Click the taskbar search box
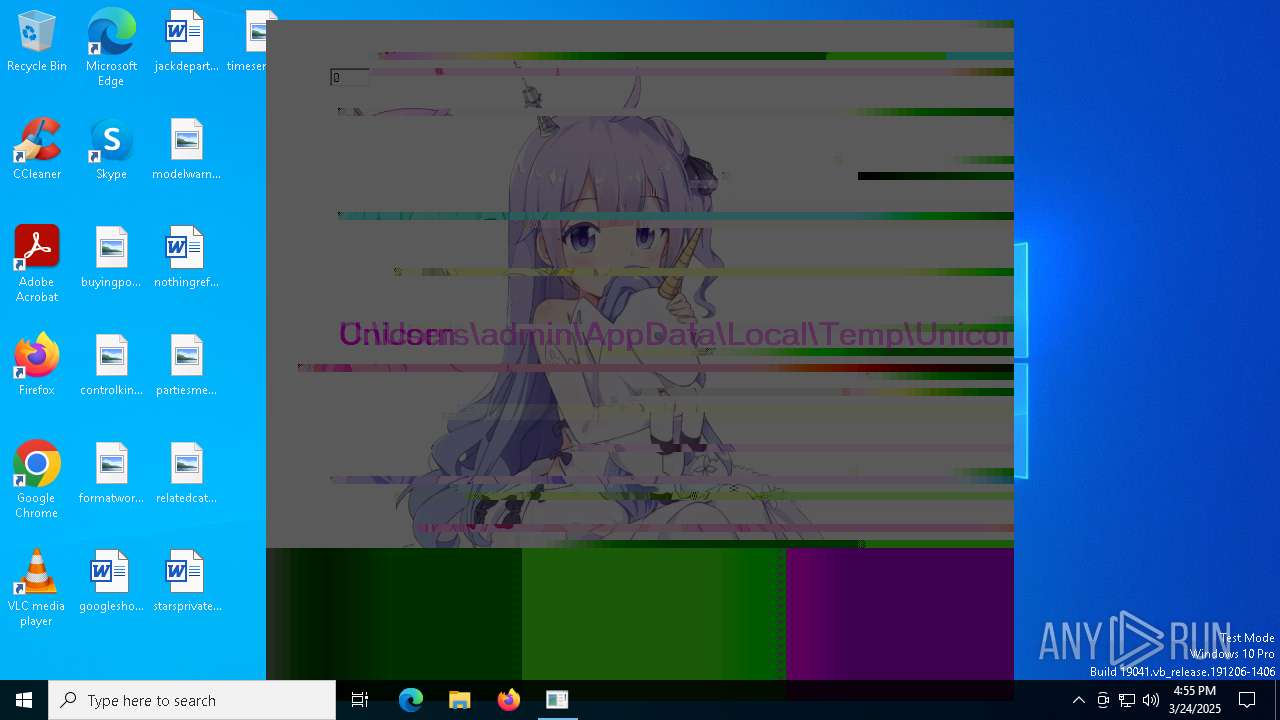The height and width of the screenshot is (720, 1280). pyautogui.click(x=192, y=700)
